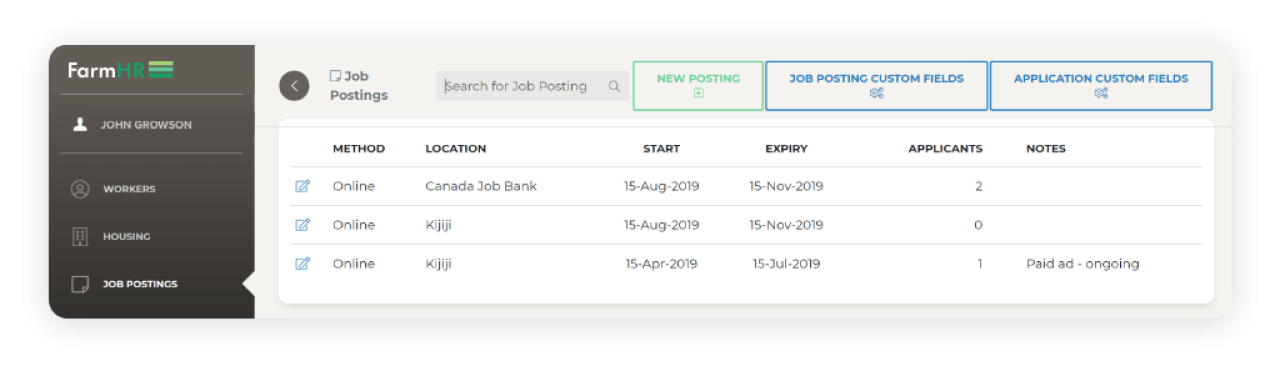Click the Paid ad - ongoing note
This screenshot has width=1280, height=371.
point(1082,264)
